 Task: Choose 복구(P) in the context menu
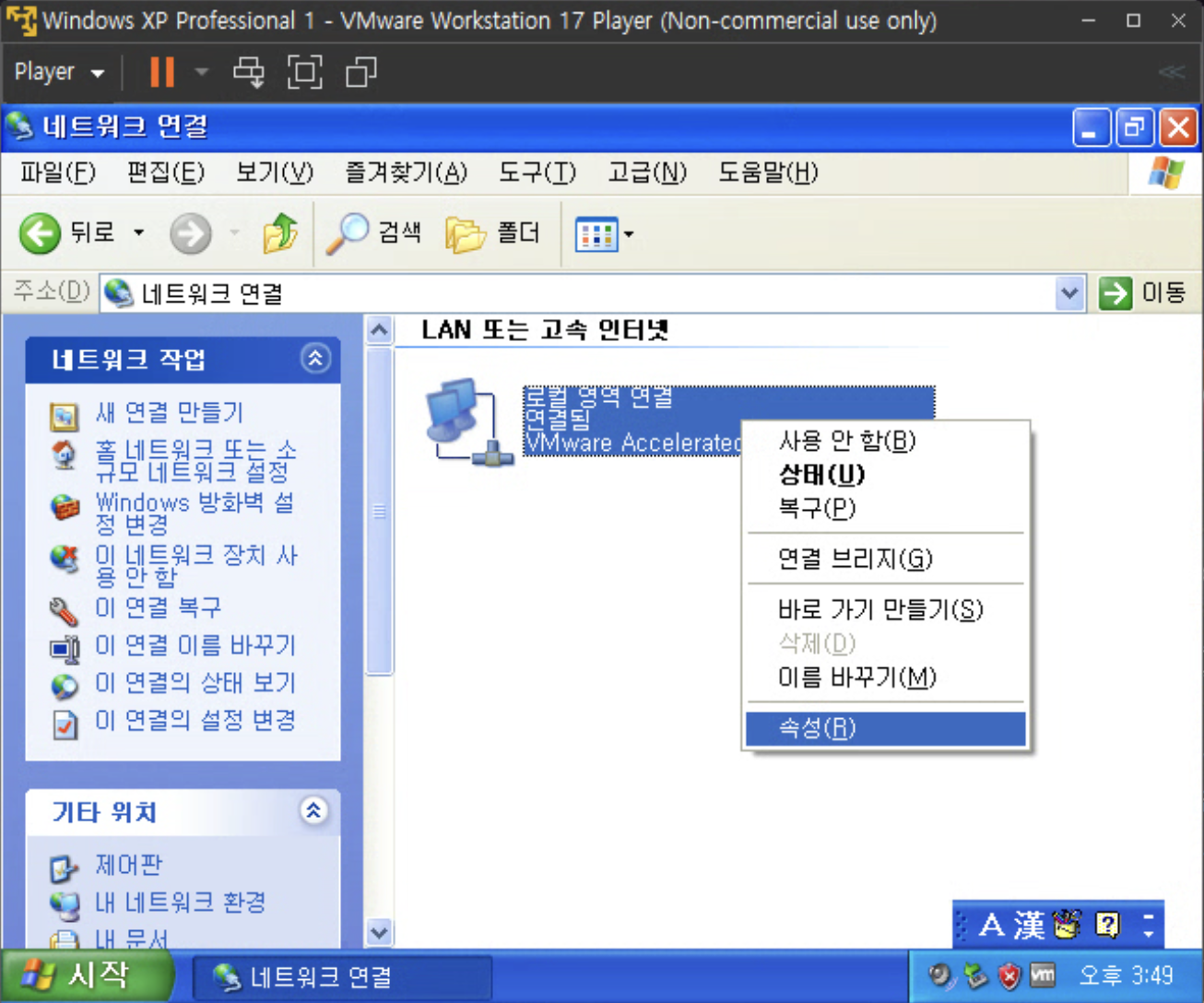pyautogui.click(x=885, y=508)
